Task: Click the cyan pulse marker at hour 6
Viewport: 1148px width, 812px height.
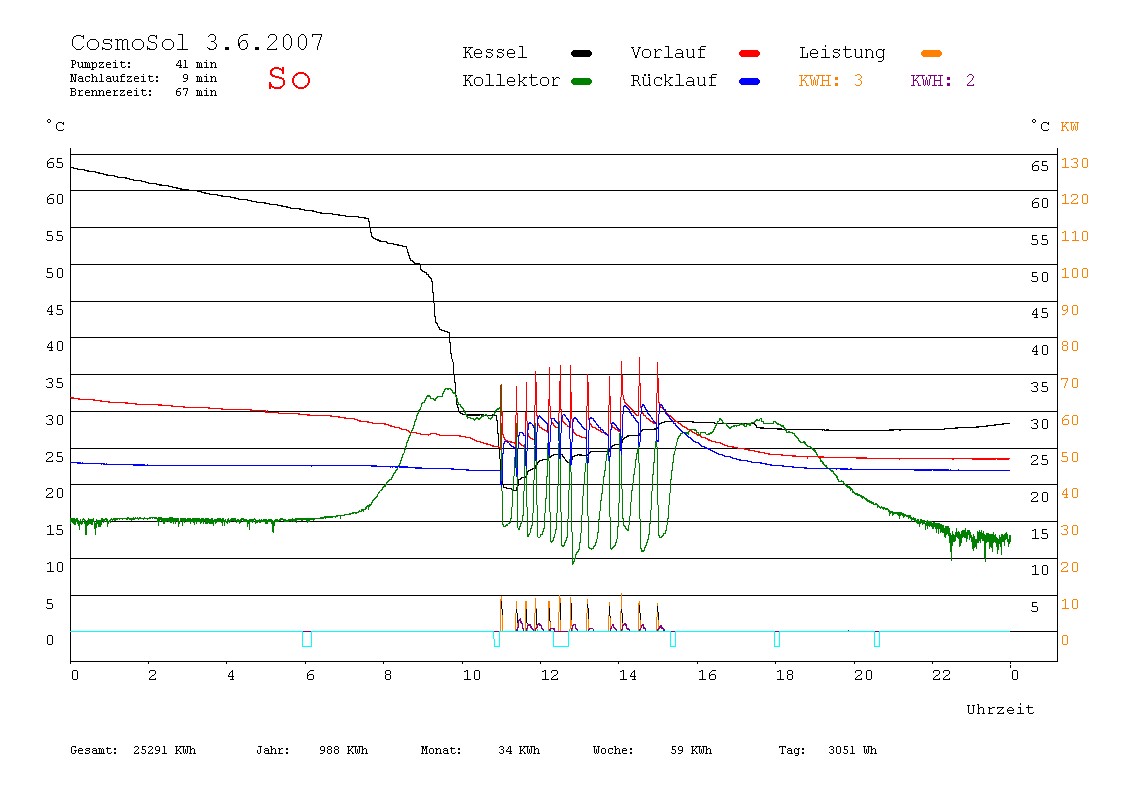Action: pos(307,639)
